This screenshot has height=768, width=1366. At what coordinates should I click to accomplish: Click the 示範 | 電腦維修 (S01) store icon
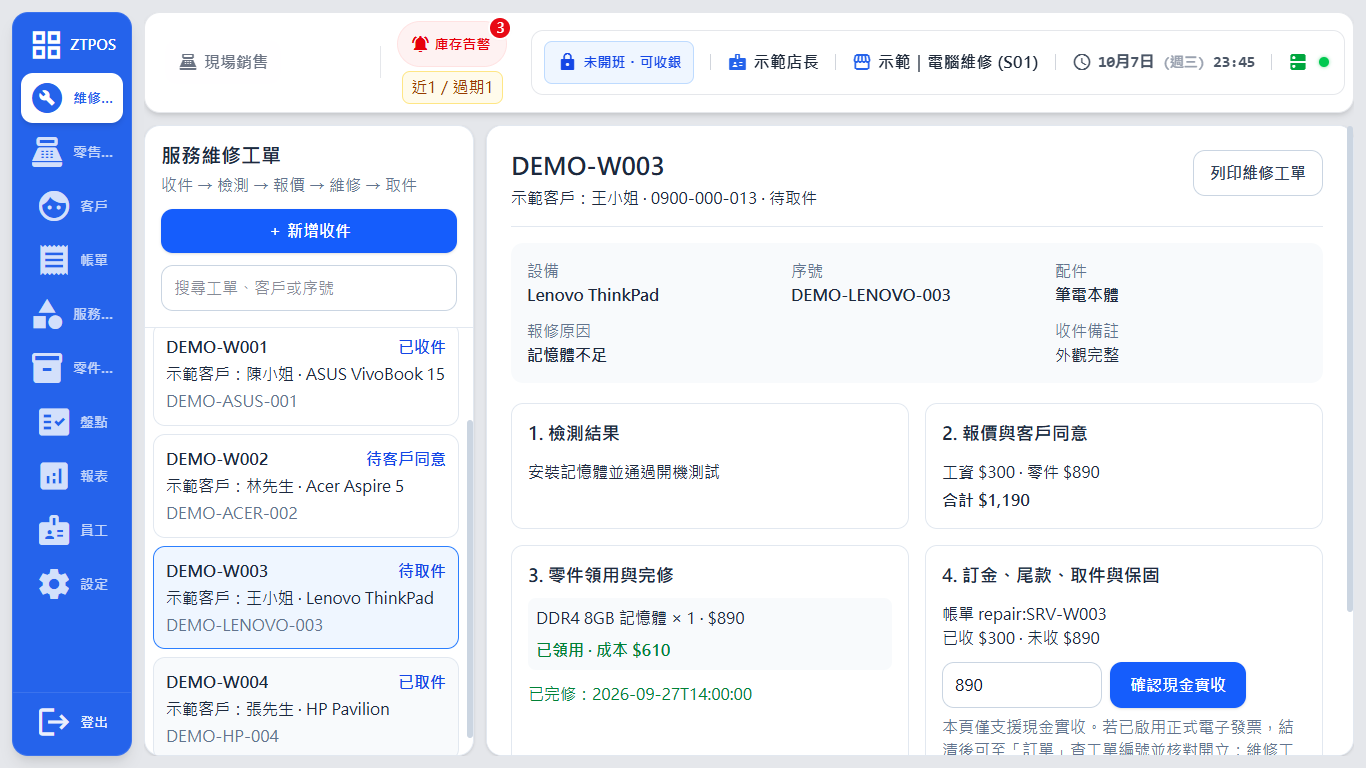[x=862, y=62]
